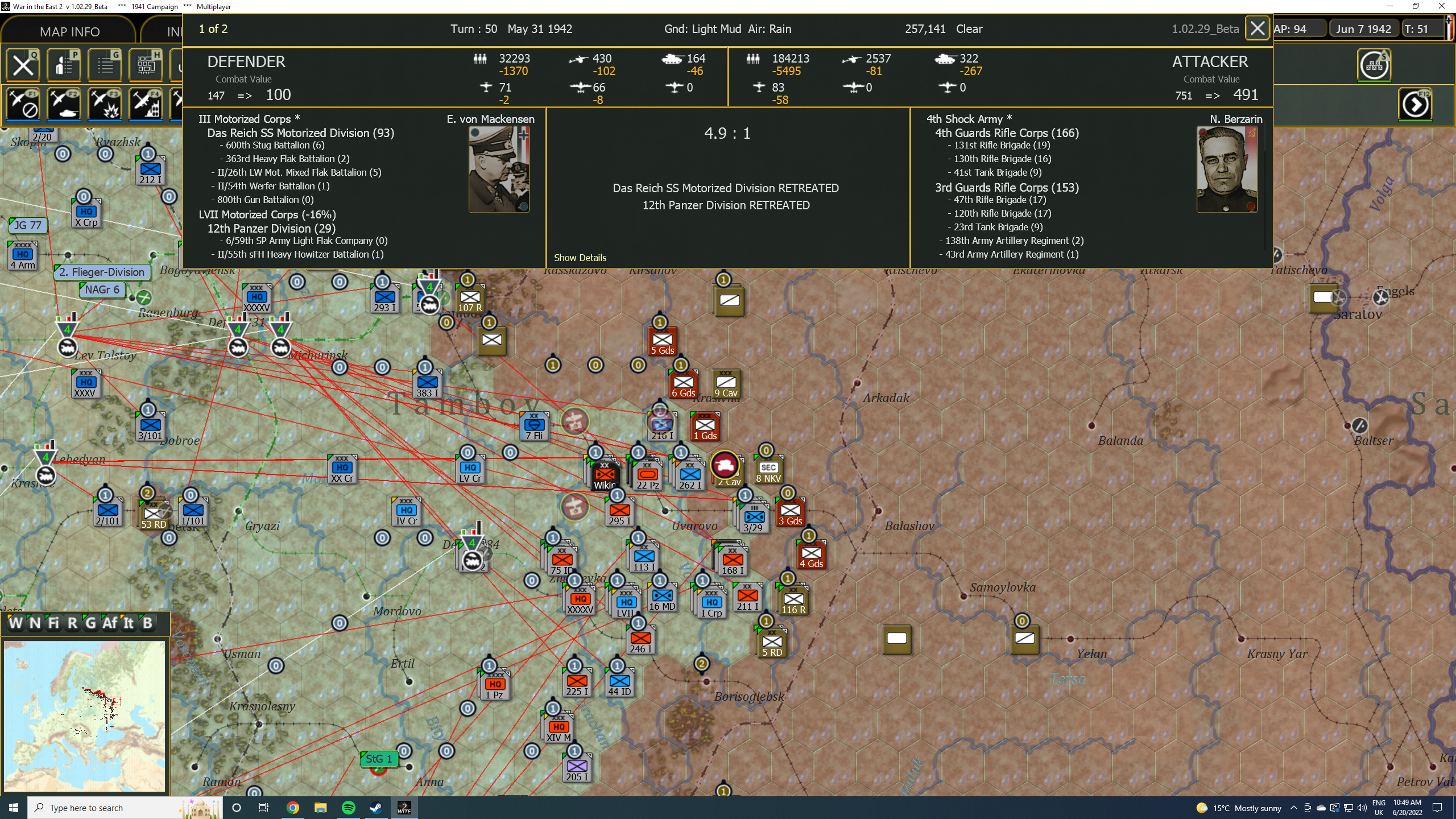Image resolution: width=1456 pixels, height=819 pixels.
Task: Select the bombing air mission icon (F3)
Action: 105,105
